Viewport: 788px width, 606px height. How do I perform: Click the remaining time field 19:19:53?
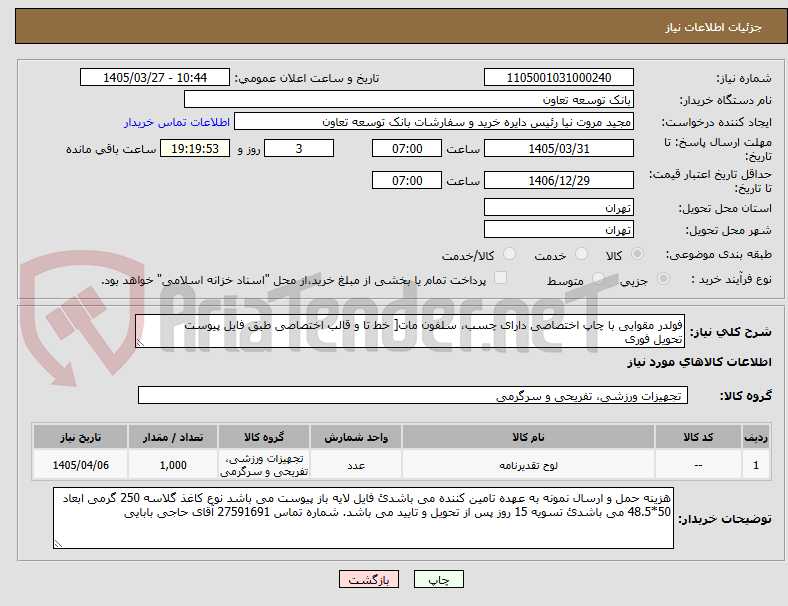(x=195, y=148)
